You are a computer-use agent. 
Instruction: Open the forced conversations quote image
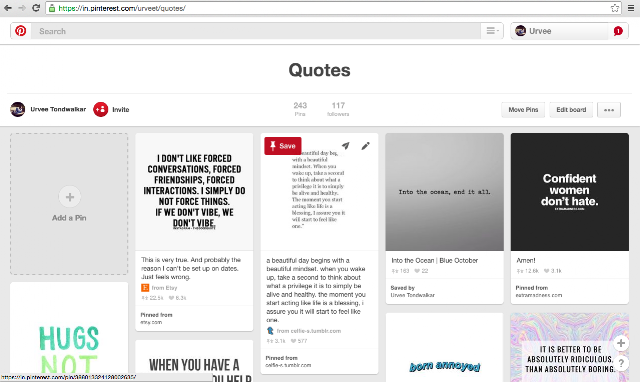pos(194,192)
